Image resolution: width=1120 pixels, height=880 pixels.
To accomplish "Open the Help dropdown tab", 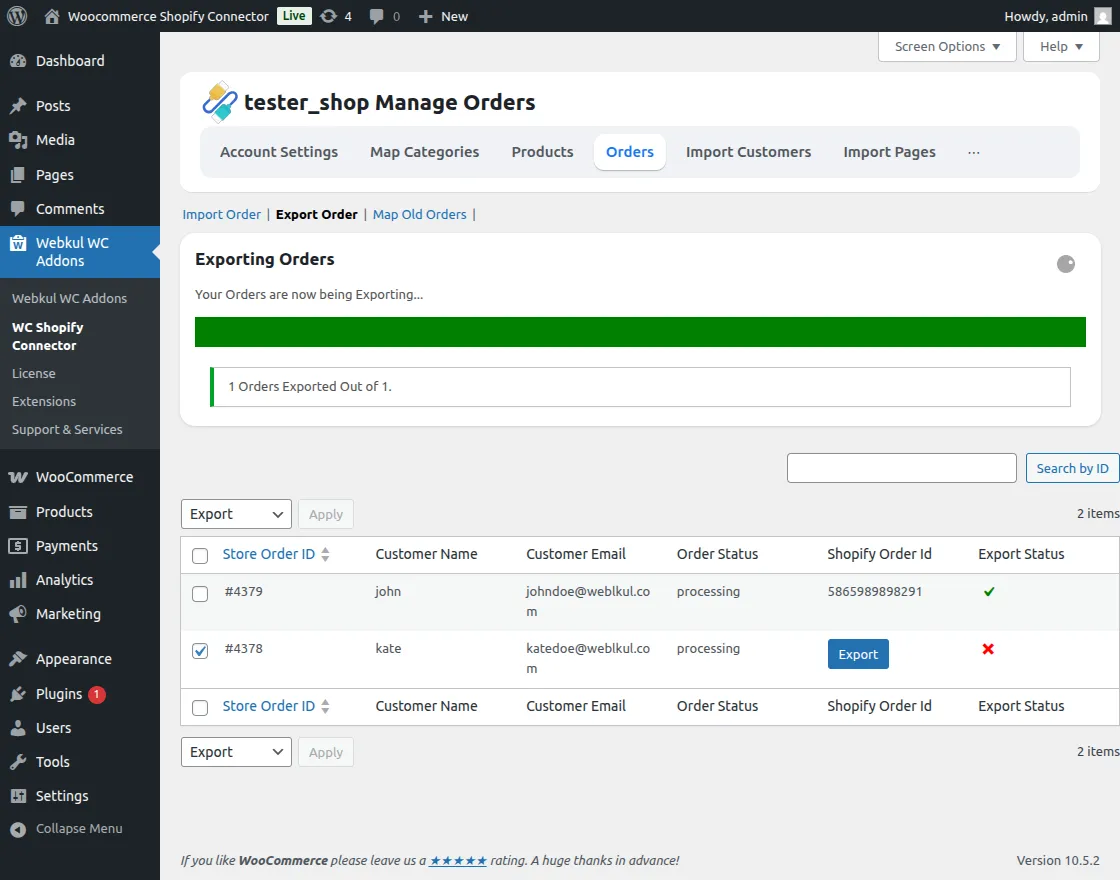I will click(x=1061, y=46).
